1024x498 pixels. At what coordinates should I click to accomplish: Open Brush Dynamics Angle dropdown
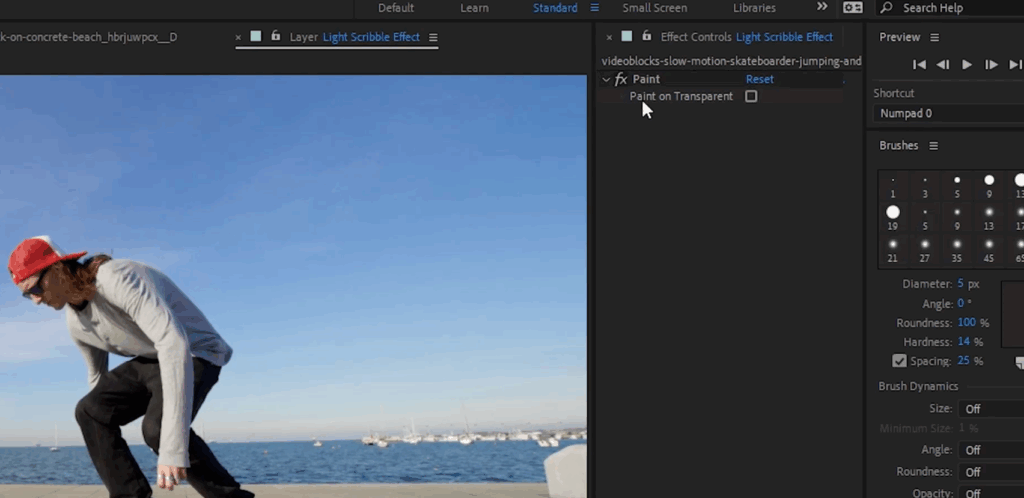991,450
